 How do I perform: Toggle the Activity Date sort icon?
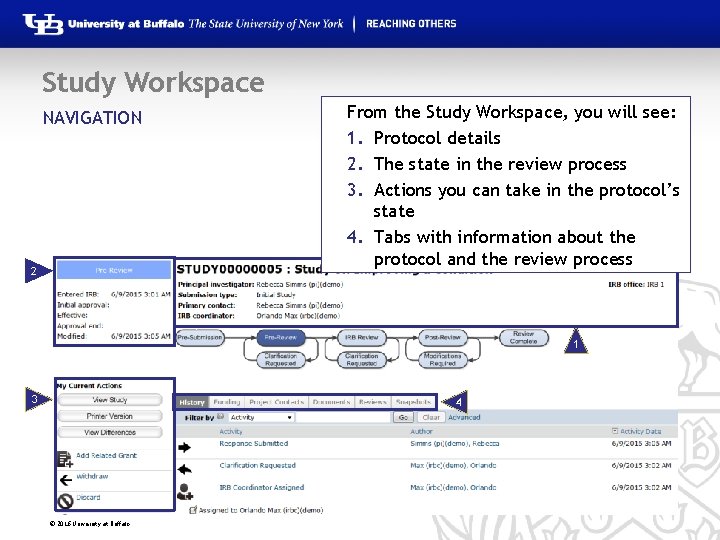point(615,431)
